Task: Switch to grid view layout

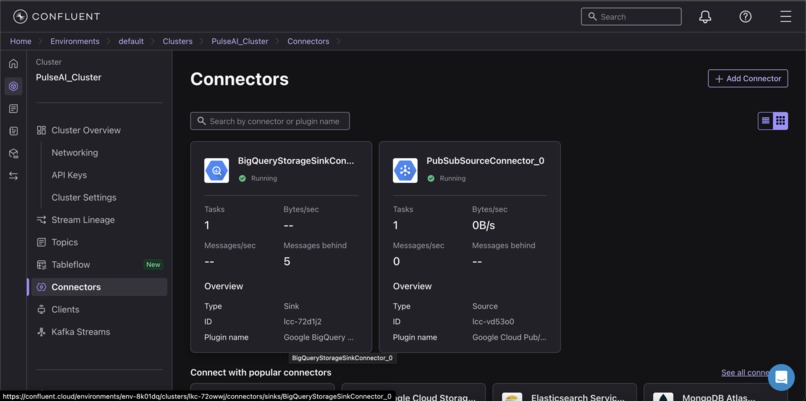Action: pyautogui.click(x=780, y=121)
